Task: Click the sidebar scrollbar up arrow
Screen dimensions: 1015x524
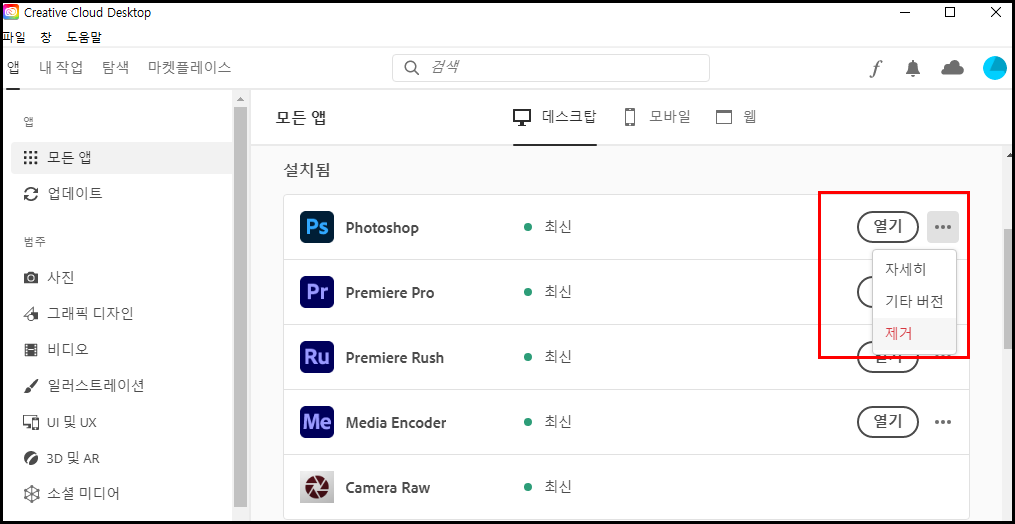Action: pos(240,99)
